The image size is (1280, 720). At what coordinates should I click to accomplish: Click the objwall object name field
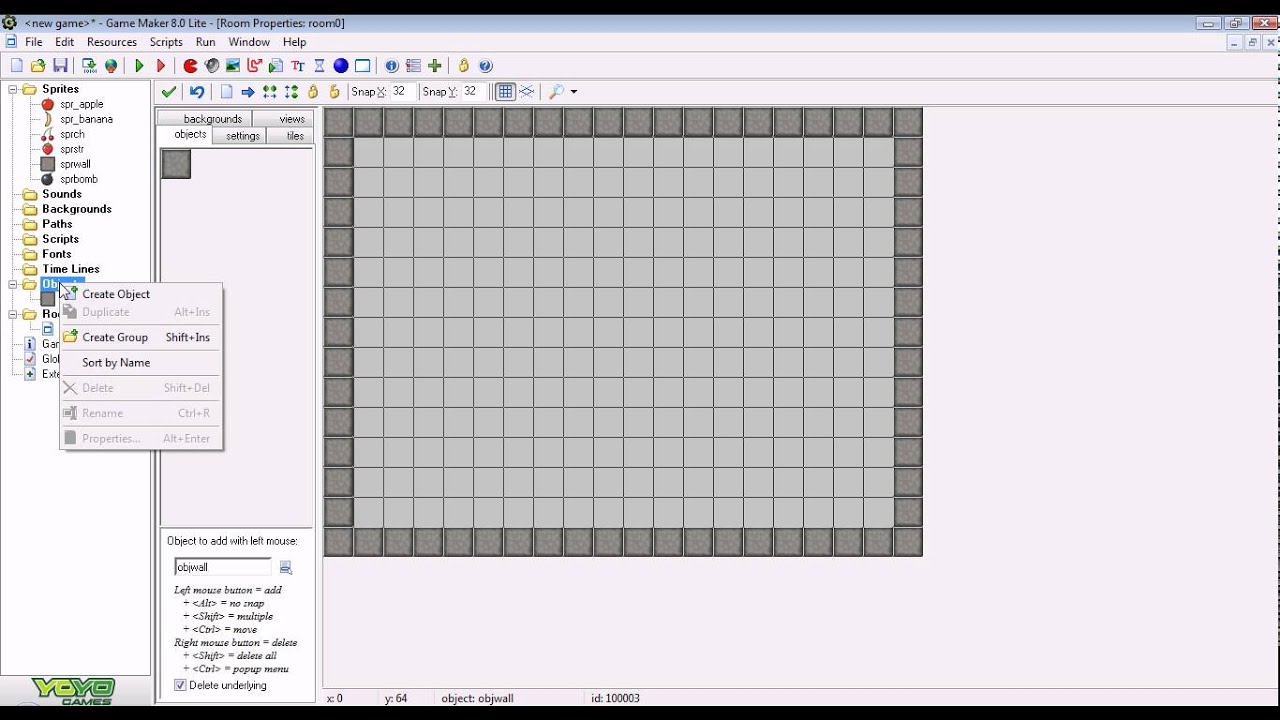coord(222,567)
